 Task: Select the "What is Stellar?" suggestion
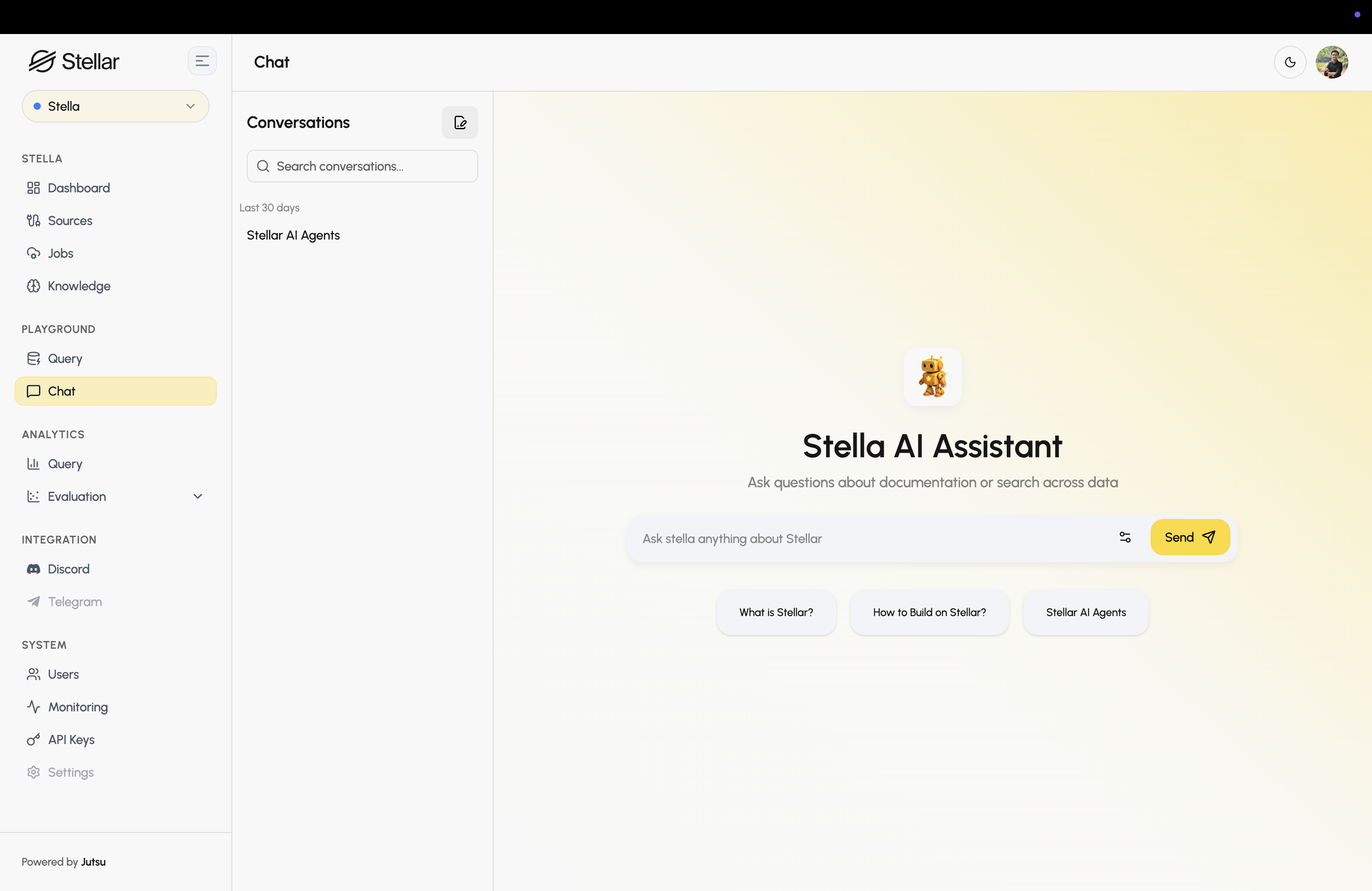(x=776, y=612)
